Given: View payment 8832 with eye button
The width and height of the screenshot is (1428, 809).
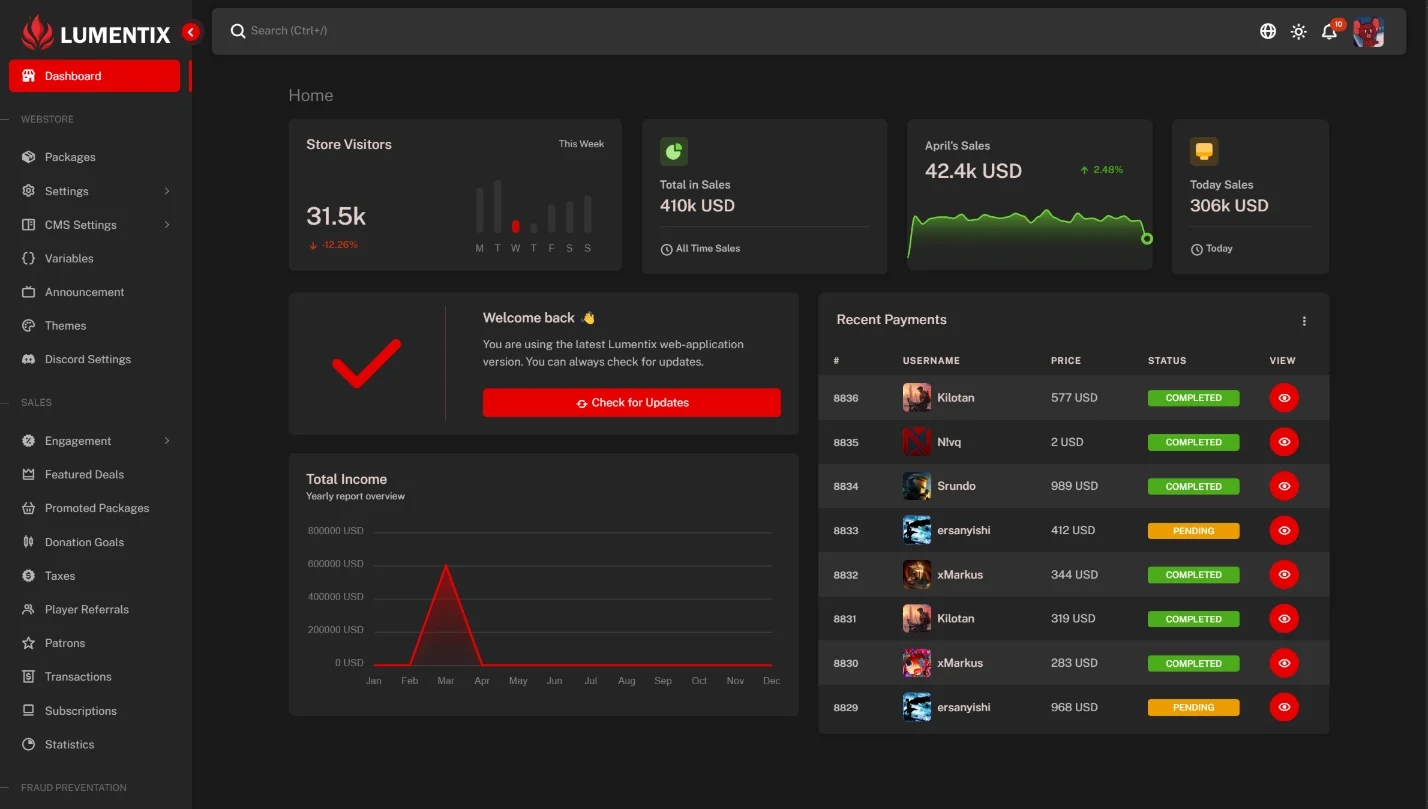Looking at the screenshot, I should [1284, 575].
